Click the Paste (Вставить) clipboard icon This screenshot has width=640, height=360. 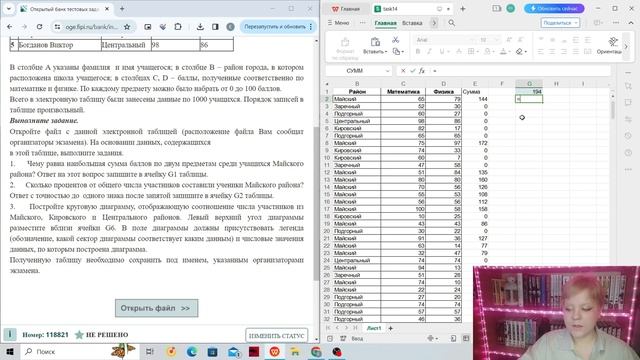coord(375,42)
